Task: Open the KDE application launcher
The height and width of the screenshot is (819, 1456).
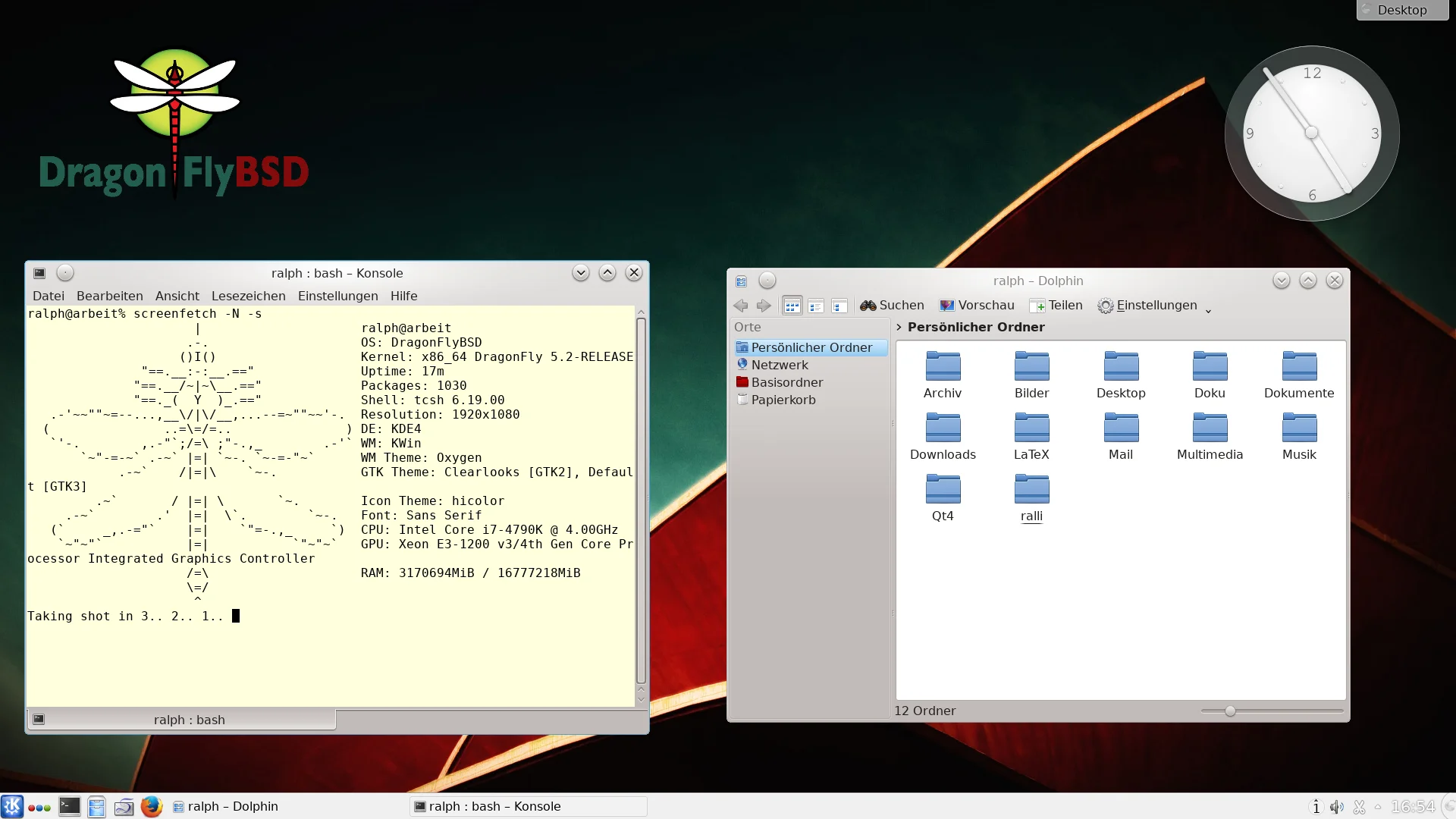Action: pos(12,806)
